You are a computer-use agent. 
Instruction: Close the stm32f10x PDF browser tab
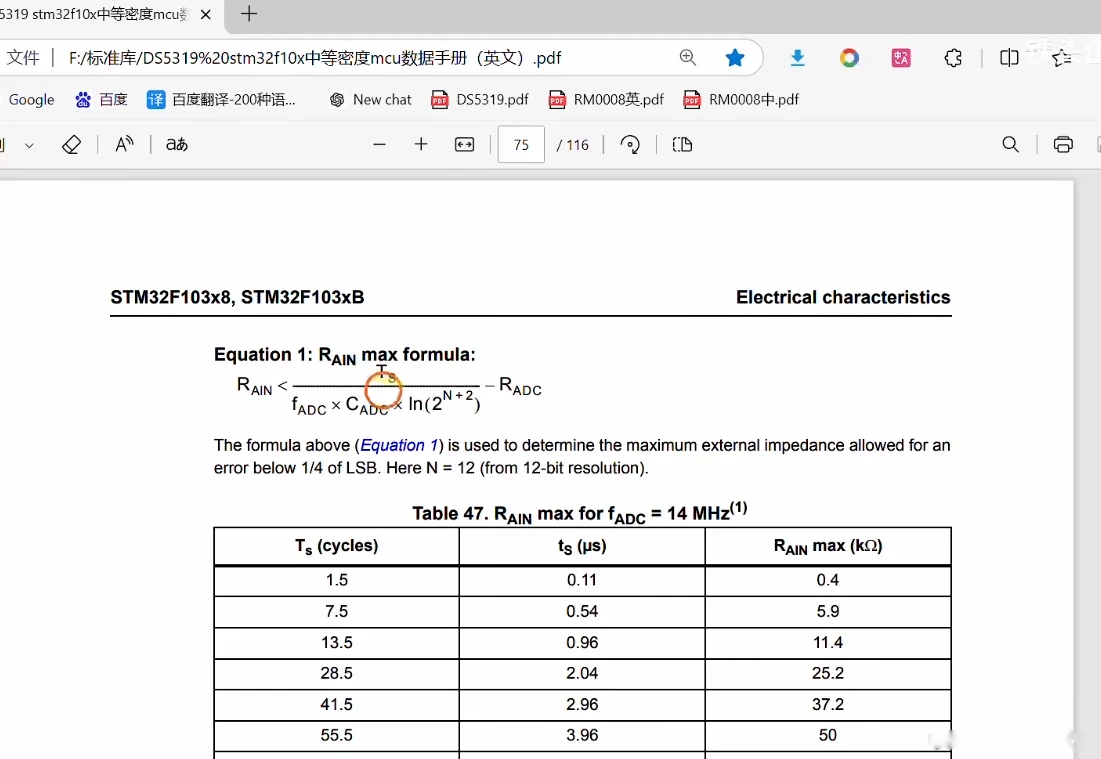click(x=206, y=14)
